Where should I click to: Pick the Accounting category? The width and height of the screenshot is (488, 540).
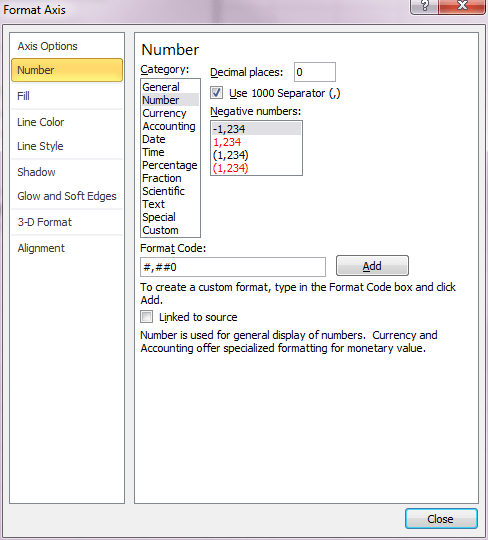[x=169, y=126]
